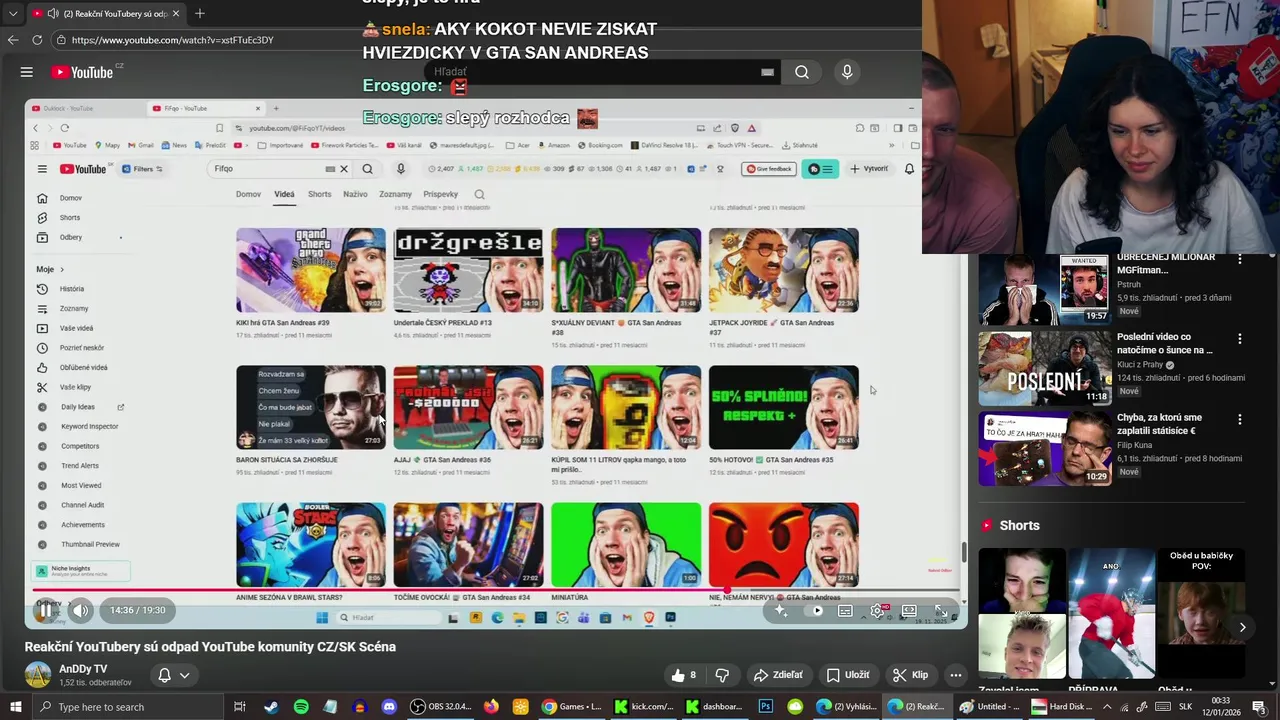This screenshot has width=1280, height=720.
Task: Open Kluci z Prahy channel link
Action: pos(1142,365)
